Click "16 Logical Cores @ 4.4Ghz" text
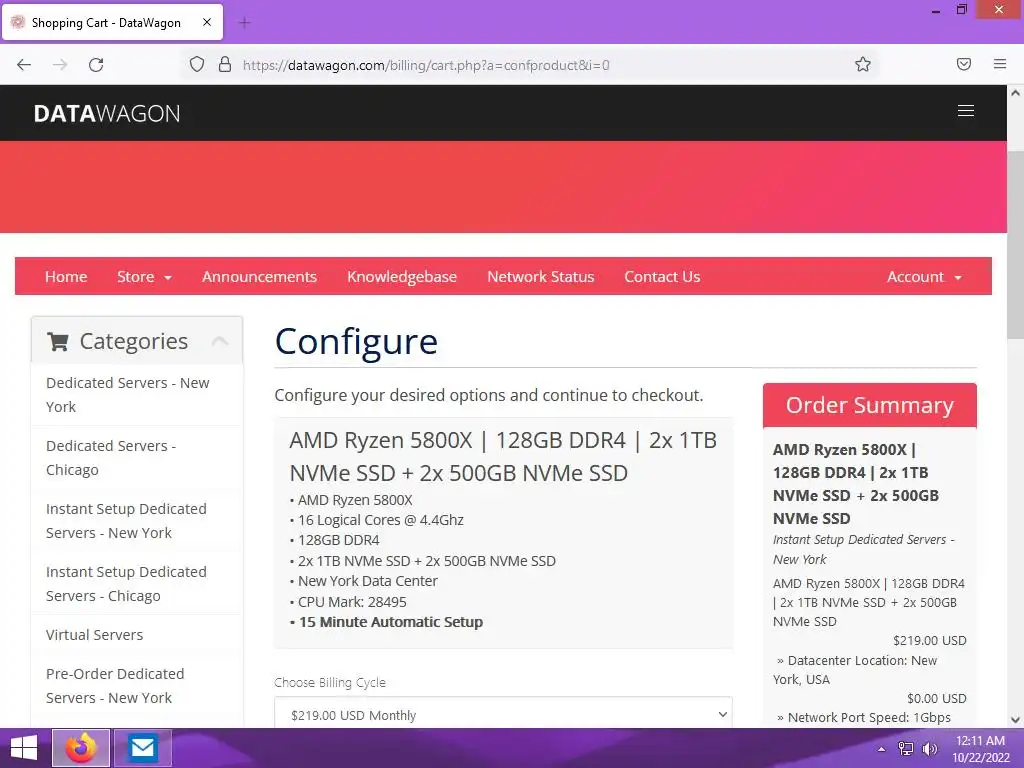1024x768 pixels. [381, 520]
